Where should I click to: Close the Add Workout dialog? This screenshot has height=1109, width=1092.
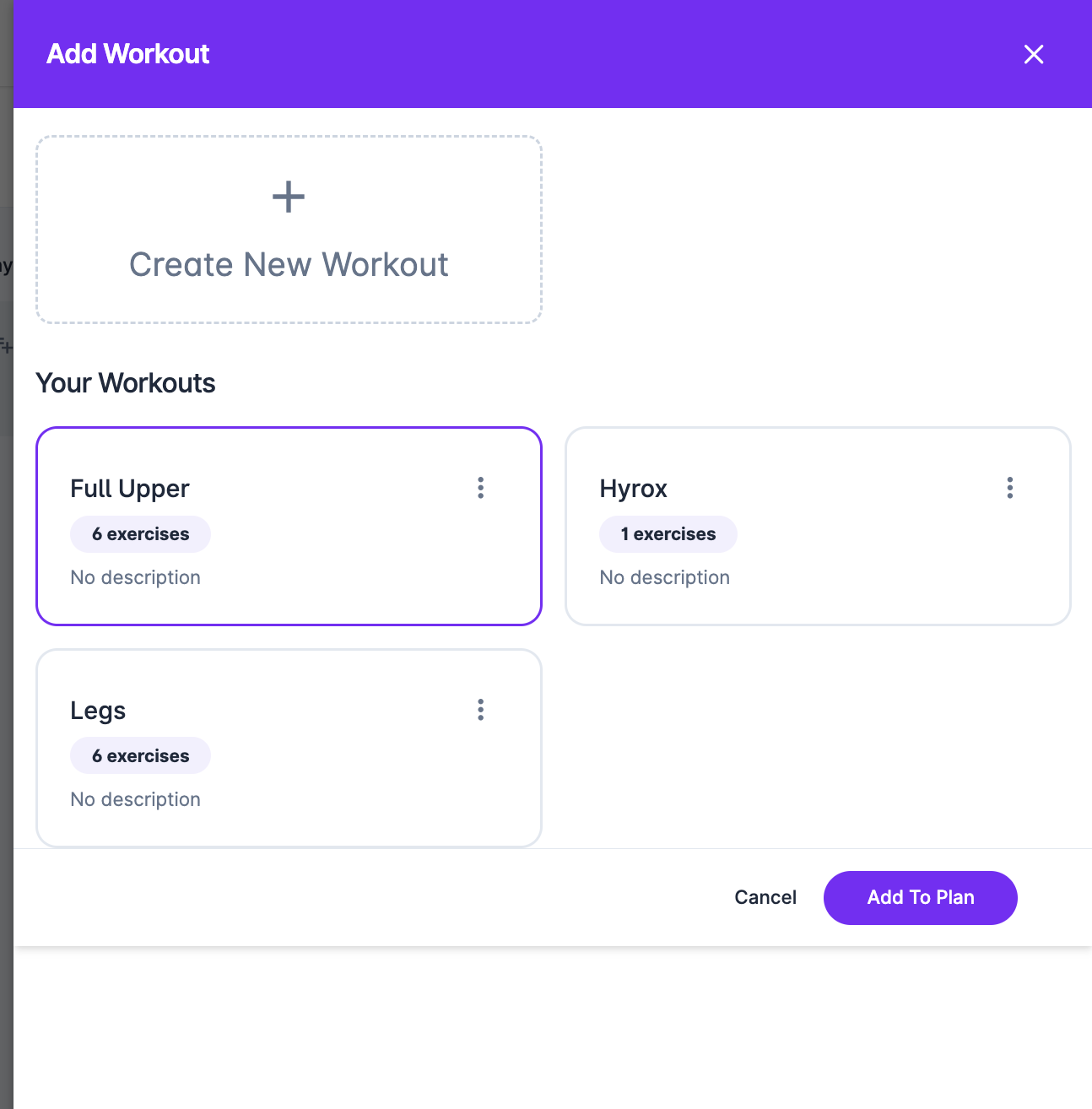(x=1034, y=54)
